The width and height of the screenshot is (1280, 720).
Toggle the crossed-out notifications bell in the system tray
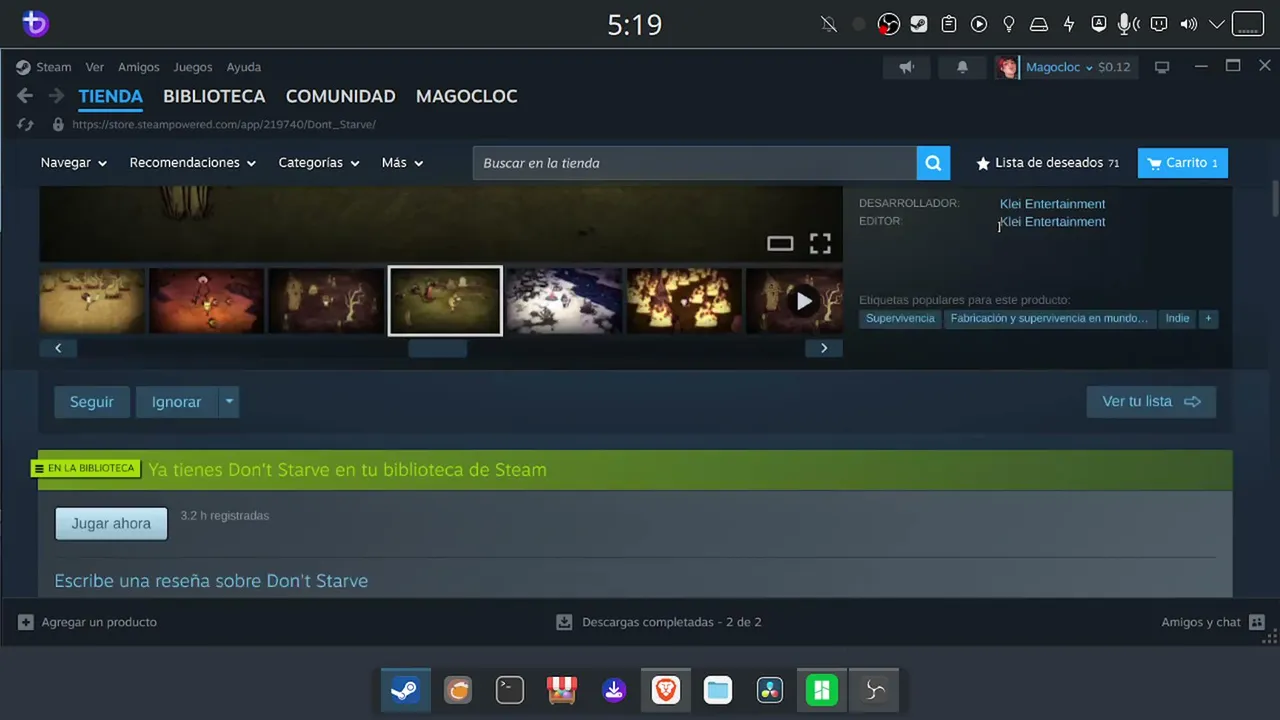829,24
